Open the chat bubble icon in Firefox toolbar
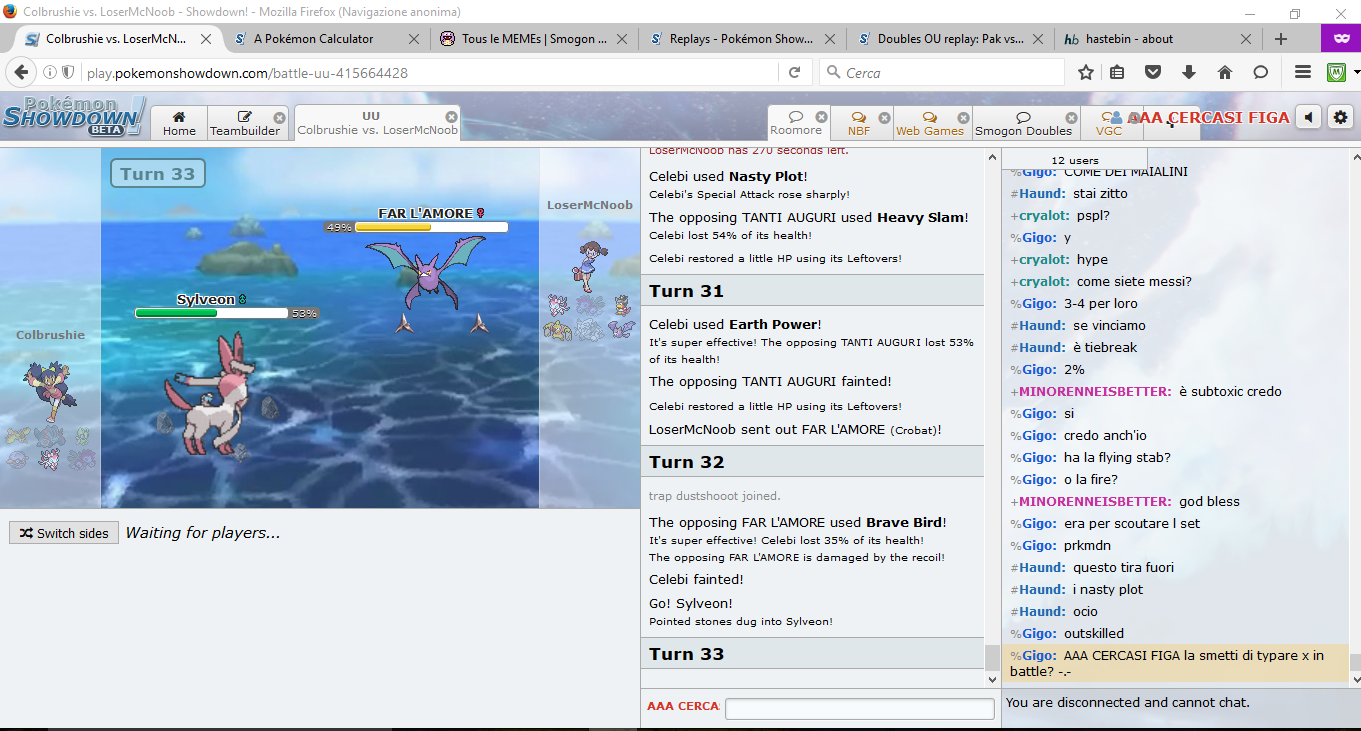Viewport: 1361px width, 731px height. 1261,73
